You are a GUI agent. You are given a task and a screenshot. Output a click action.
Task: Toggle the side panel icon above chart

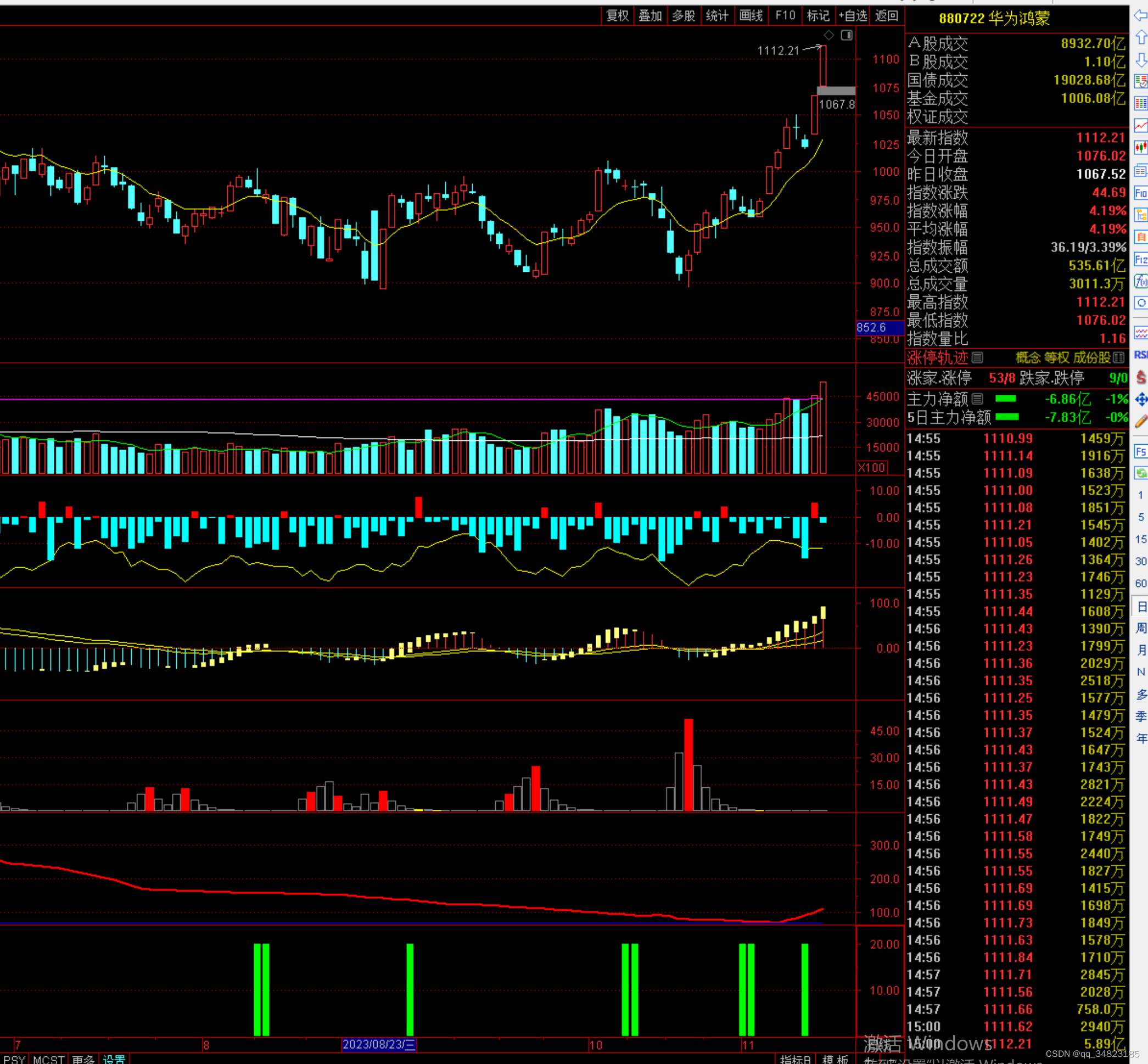pyautogui.click(x=847, y=35)
